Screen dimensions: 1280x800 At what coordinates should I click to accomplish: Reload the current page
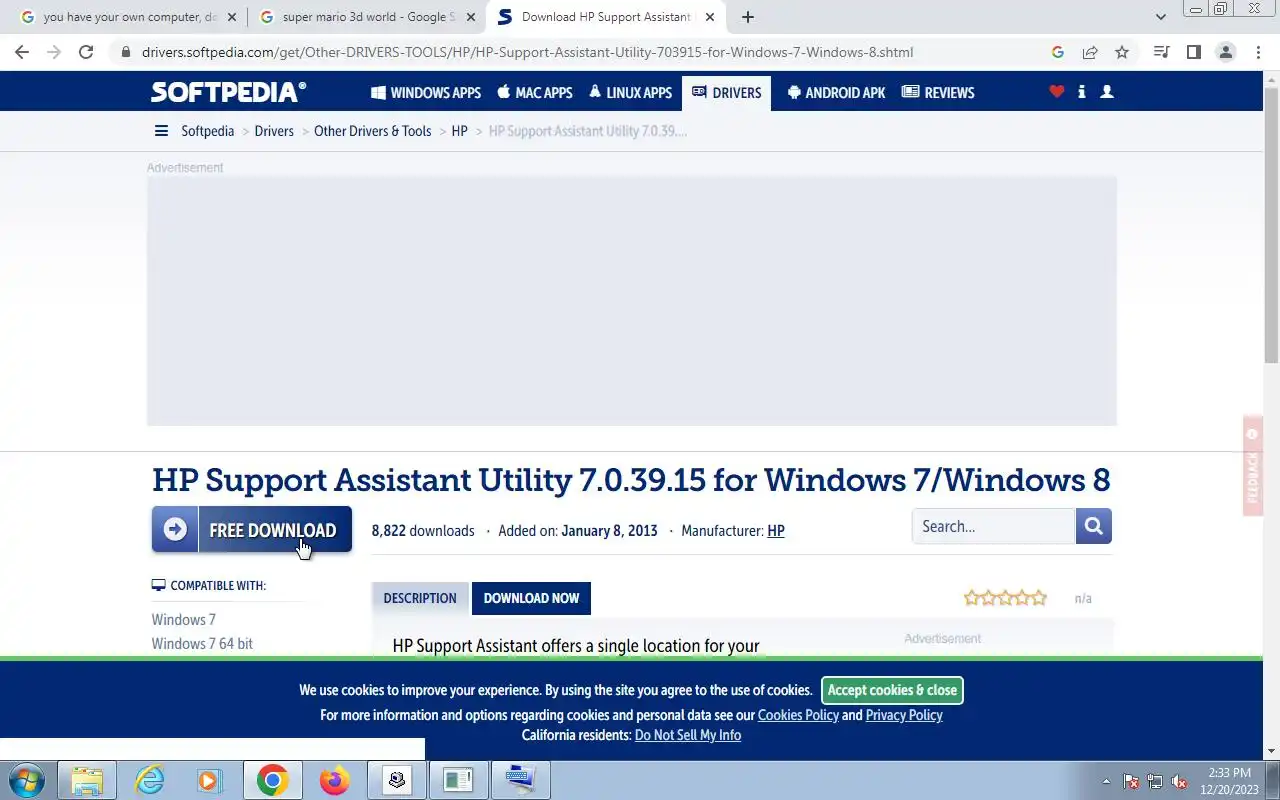pyautogui.click(x=86, y=52)
